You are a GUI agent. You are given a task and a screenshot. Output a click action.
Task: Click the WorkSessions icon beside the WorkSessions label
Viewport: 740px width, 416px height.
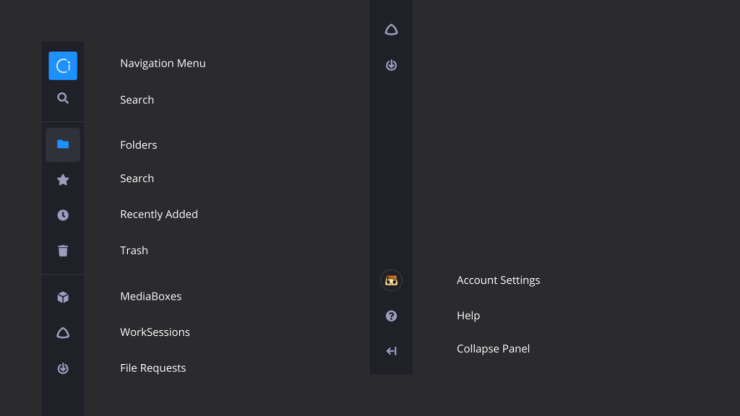[63, 333]
